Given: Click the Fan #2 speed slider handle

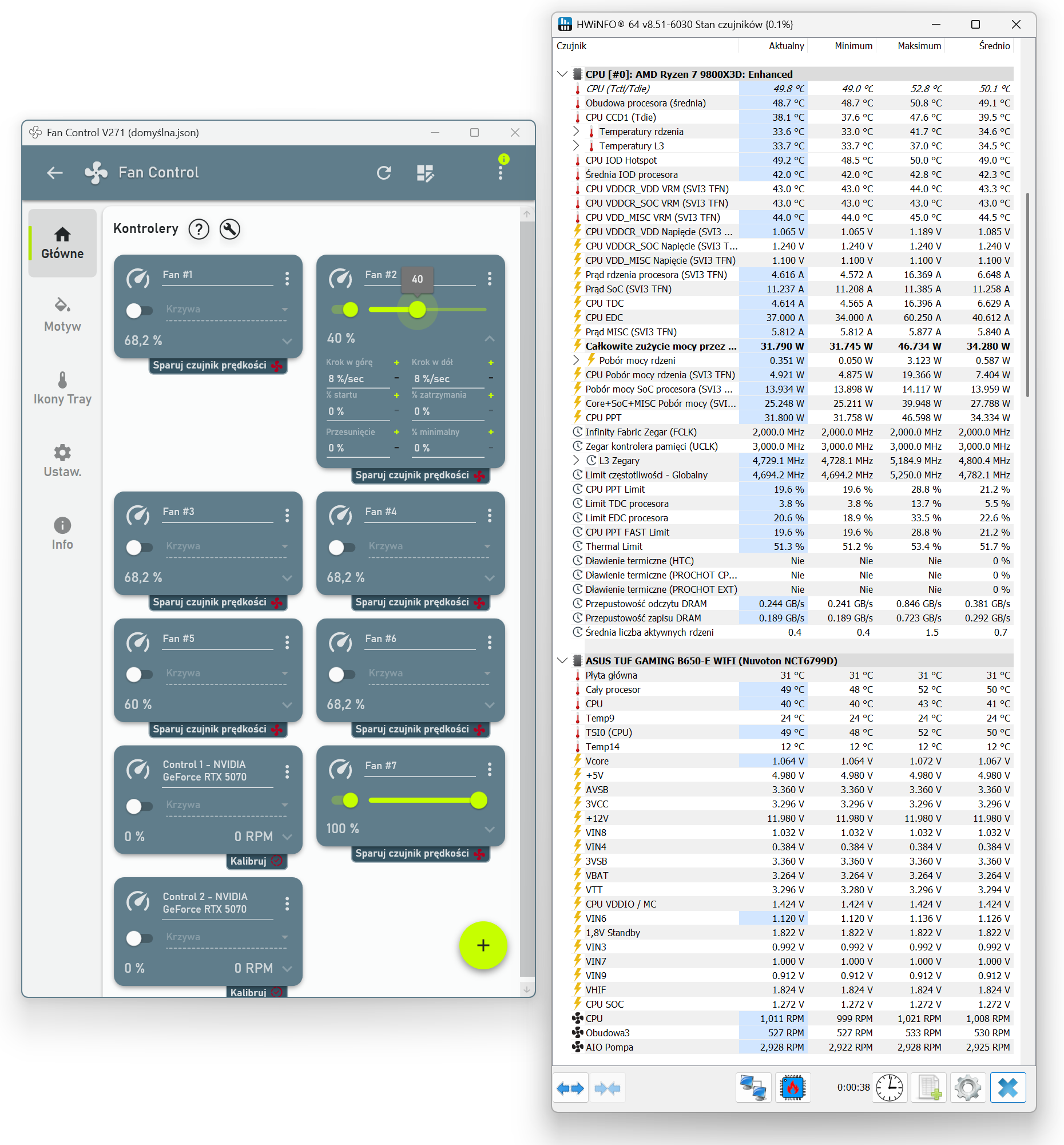Looking at the screenshot, I should click(x=418, y=310).
